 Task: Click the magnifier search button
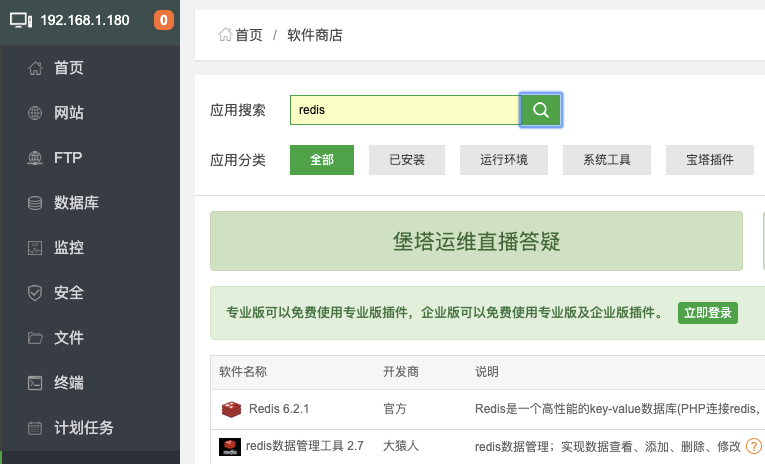coord(541,110)
